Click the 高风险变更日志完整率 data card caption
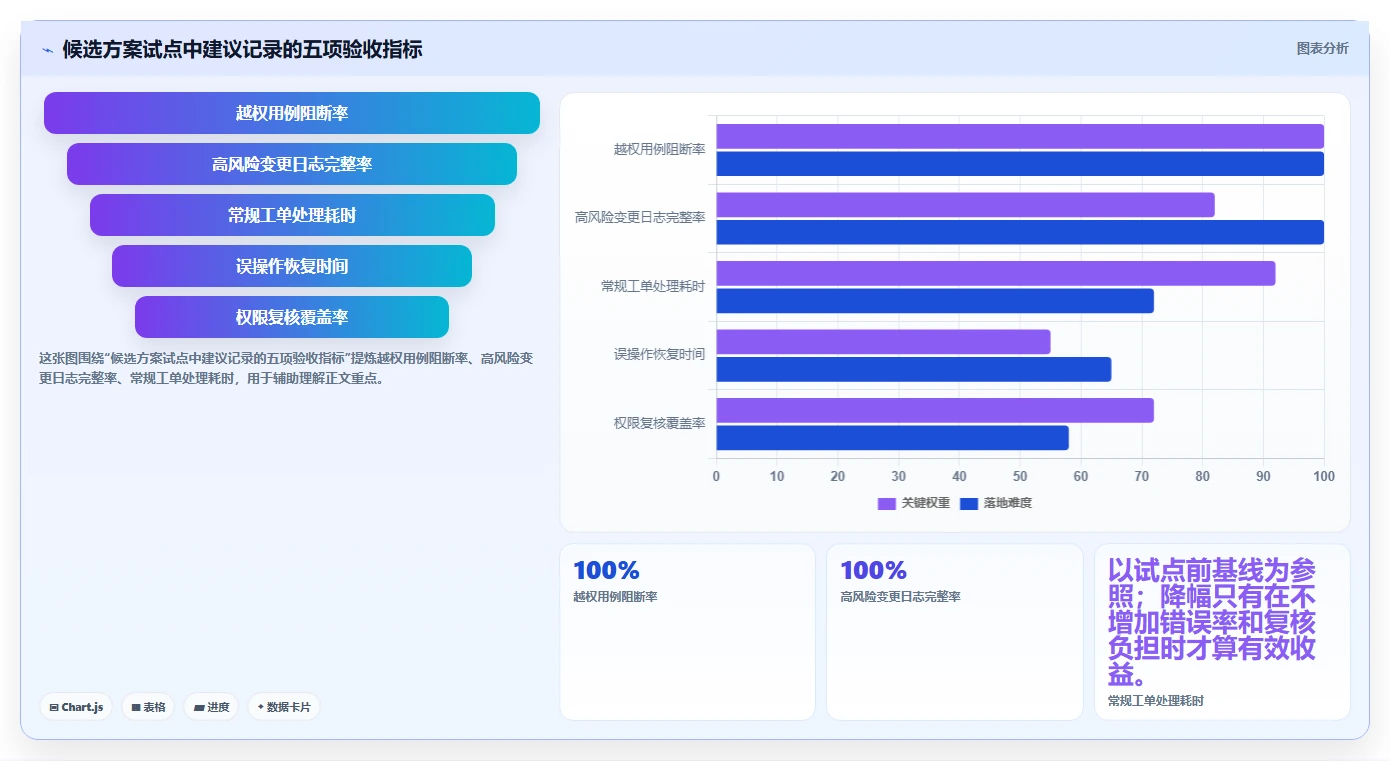The image size is (1390, 761). click(900, 597)
